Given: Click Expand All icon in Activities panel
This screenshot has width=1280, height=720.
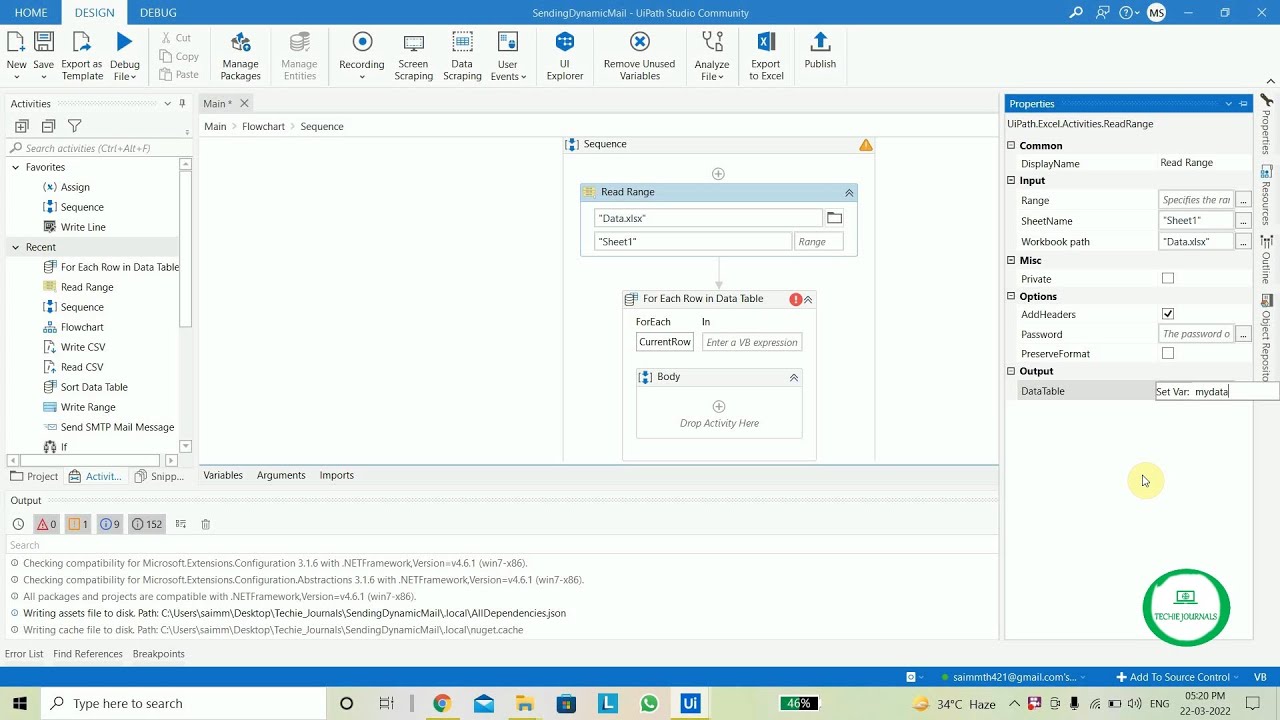Looking at the screenshot, I should (22, 126).
